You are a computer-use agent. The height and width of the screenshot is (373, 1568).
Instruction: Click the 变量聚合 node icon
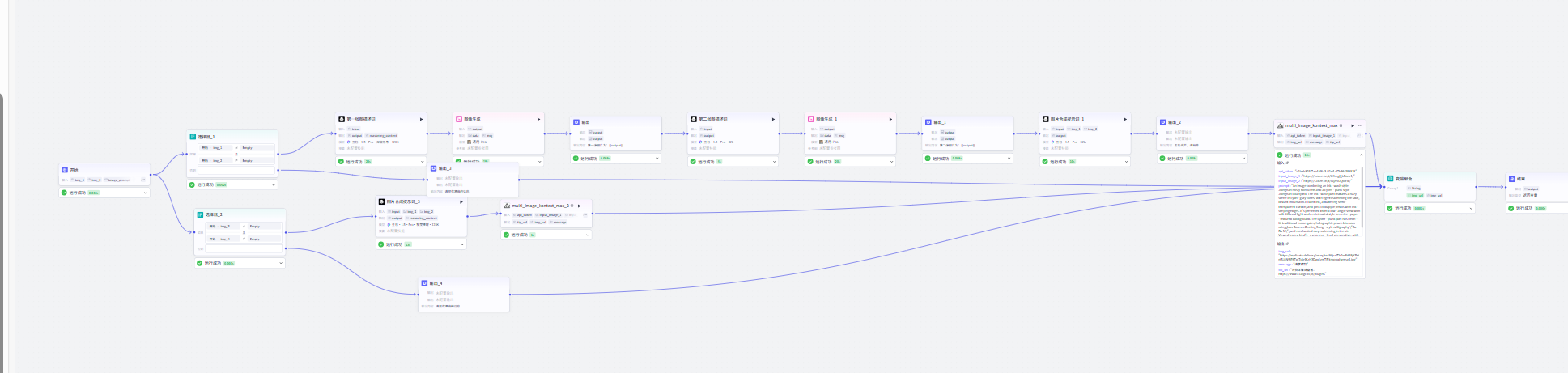tap(1391, 179)
